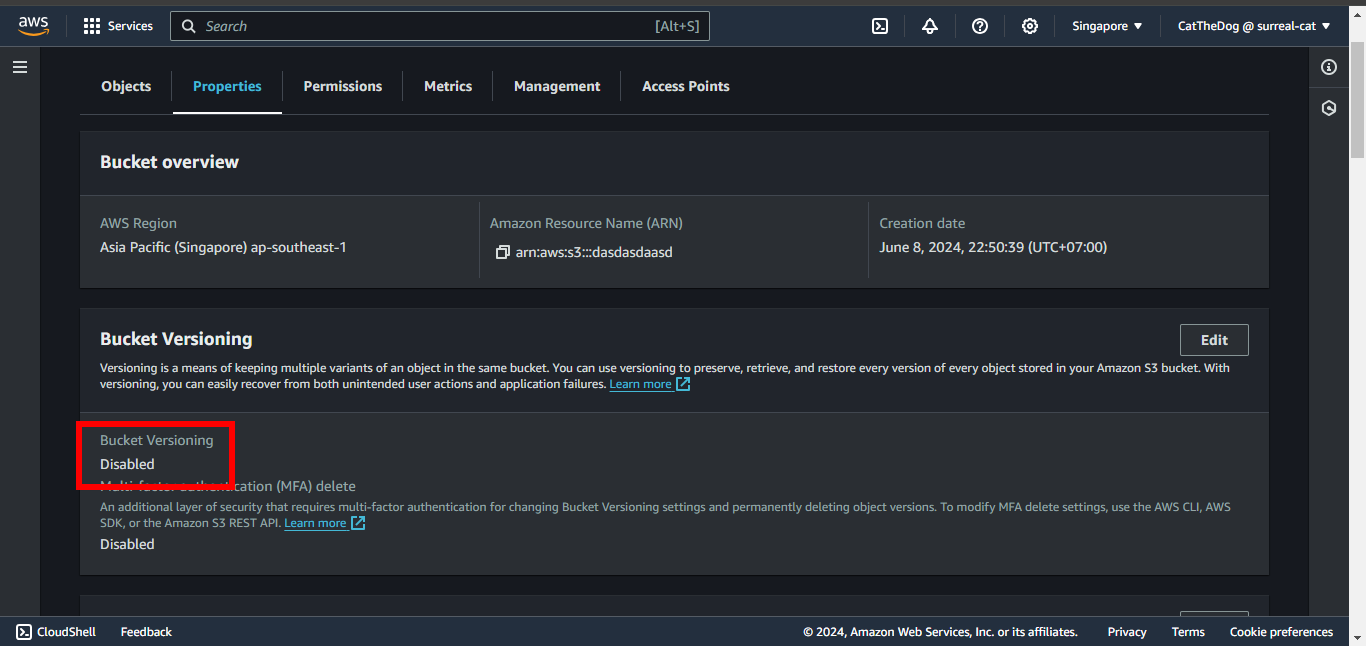Open the notifications bell

pos(930,26)
